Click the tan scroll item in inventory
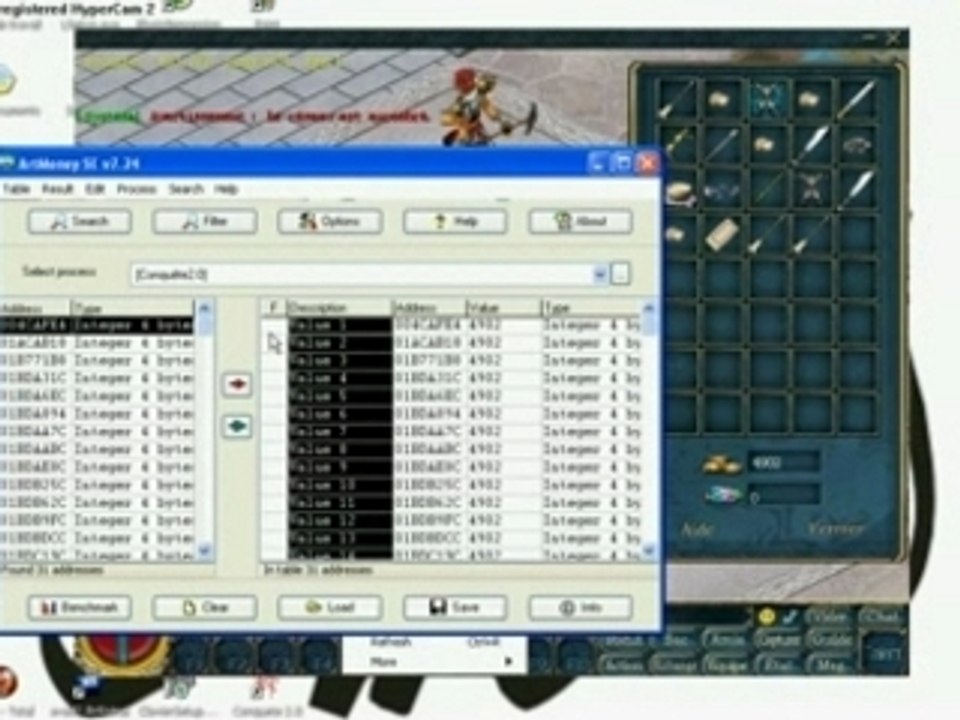Screen dimensions: 960x720 (721, 234)
